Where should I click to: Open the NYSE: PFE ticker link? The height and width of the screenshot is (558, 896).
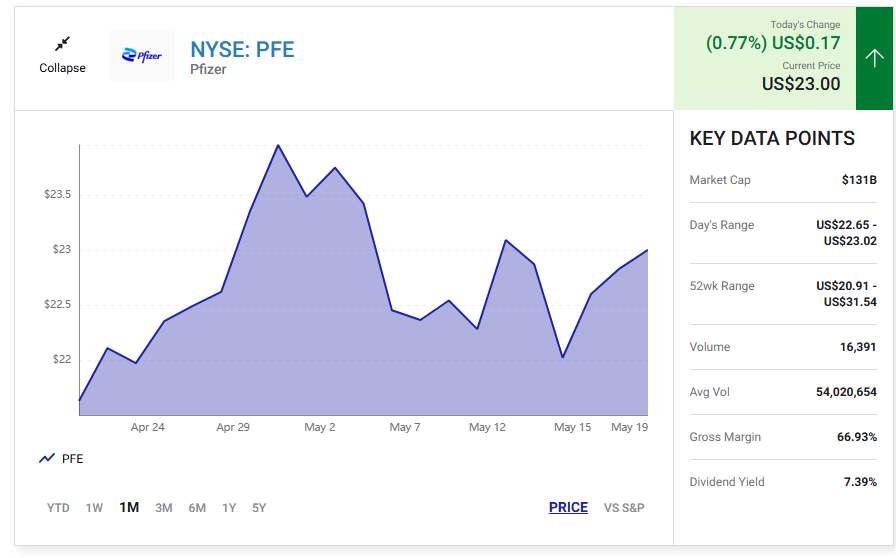[x=242, y=50]
